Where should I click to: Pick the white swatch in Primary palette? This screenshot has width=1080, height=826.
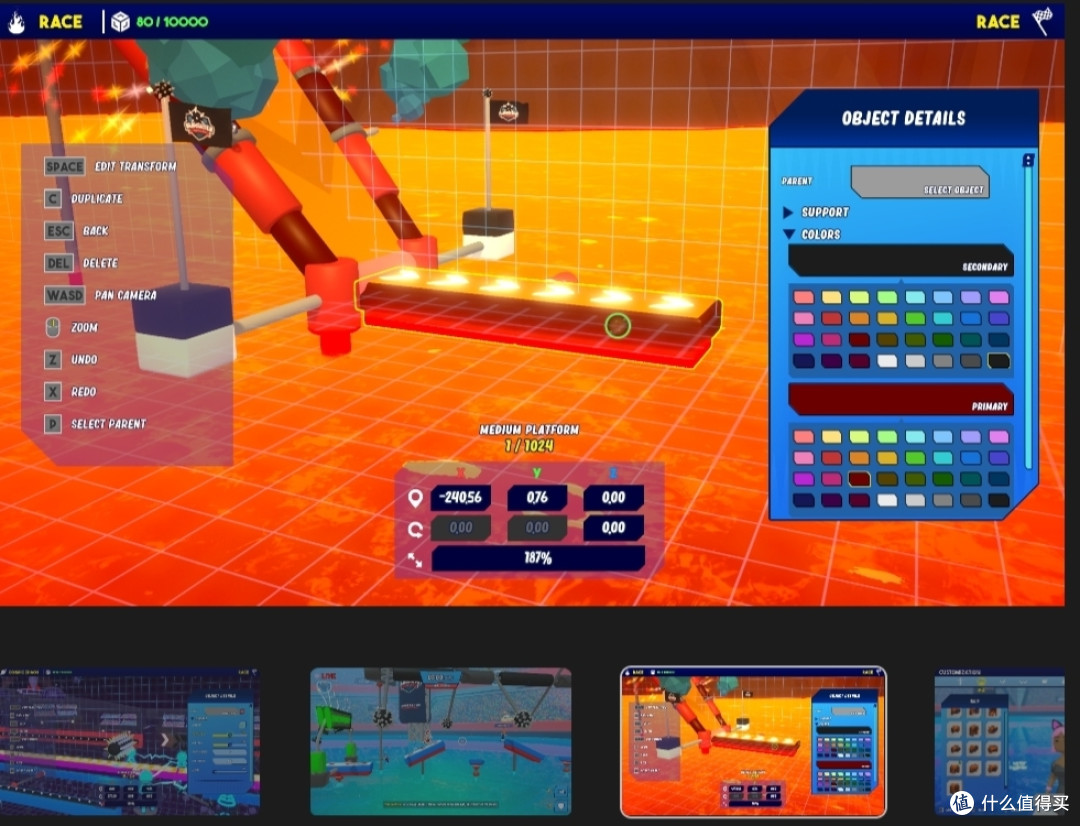(x=887, y=500)
